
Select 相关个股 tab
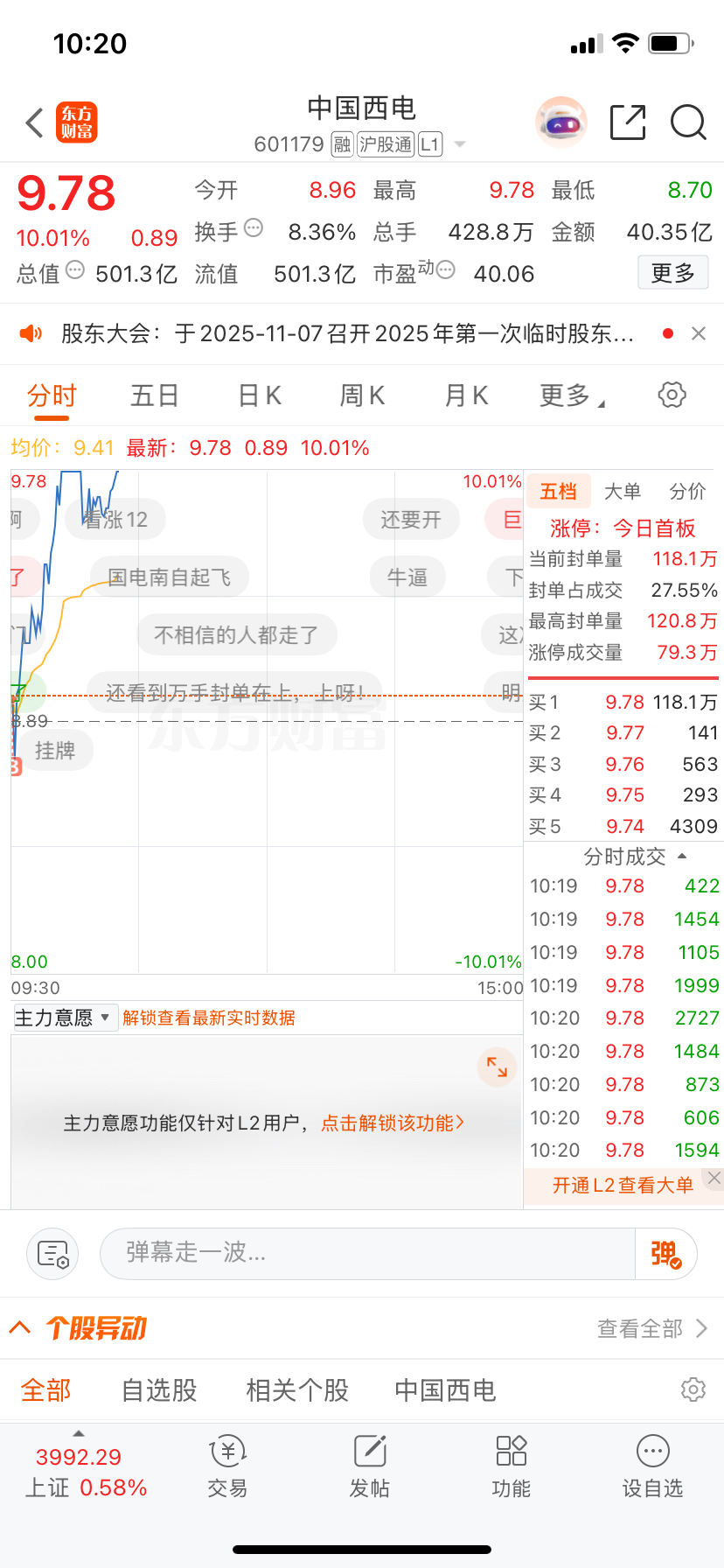click(297, 1390)
